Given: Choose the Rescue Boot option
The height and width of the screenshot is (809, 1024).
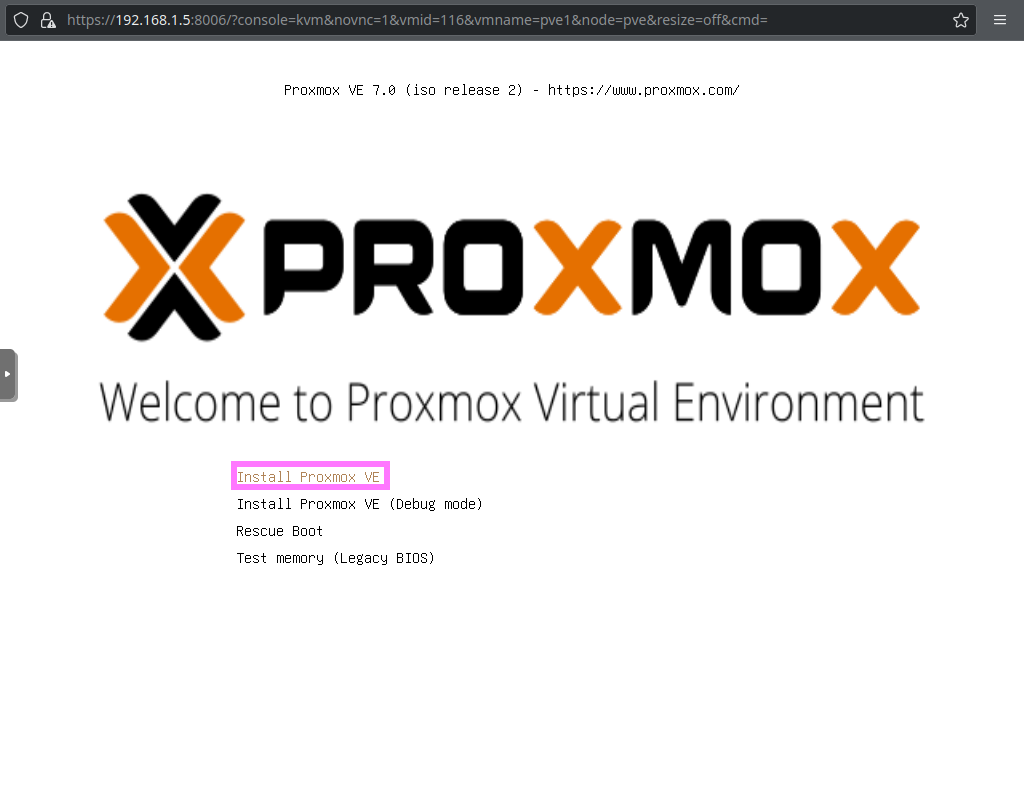Looking at the screenshot, I should point(279,531).
